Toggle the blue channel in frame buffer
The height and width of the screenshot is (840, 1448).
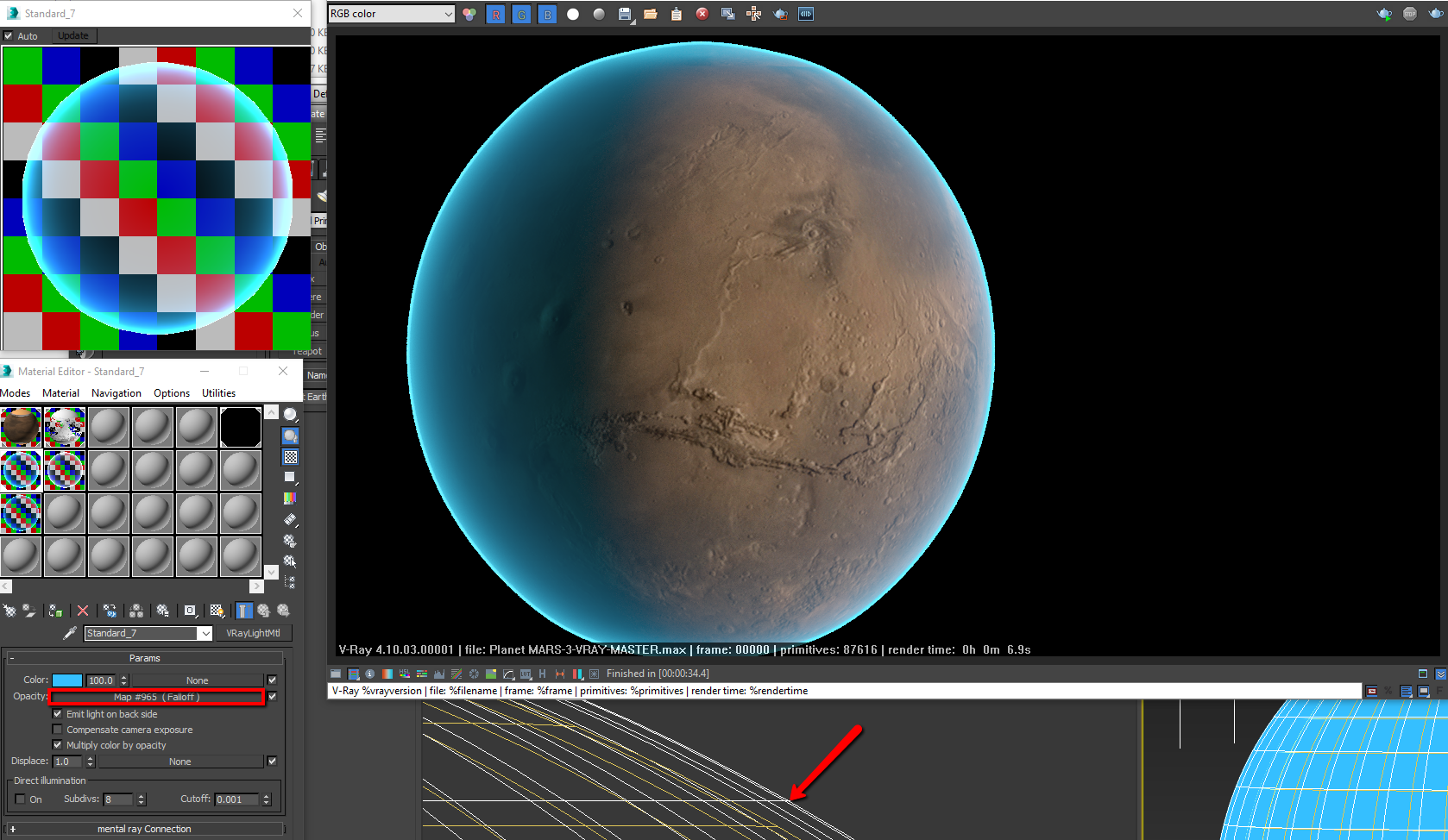(547, 15)
